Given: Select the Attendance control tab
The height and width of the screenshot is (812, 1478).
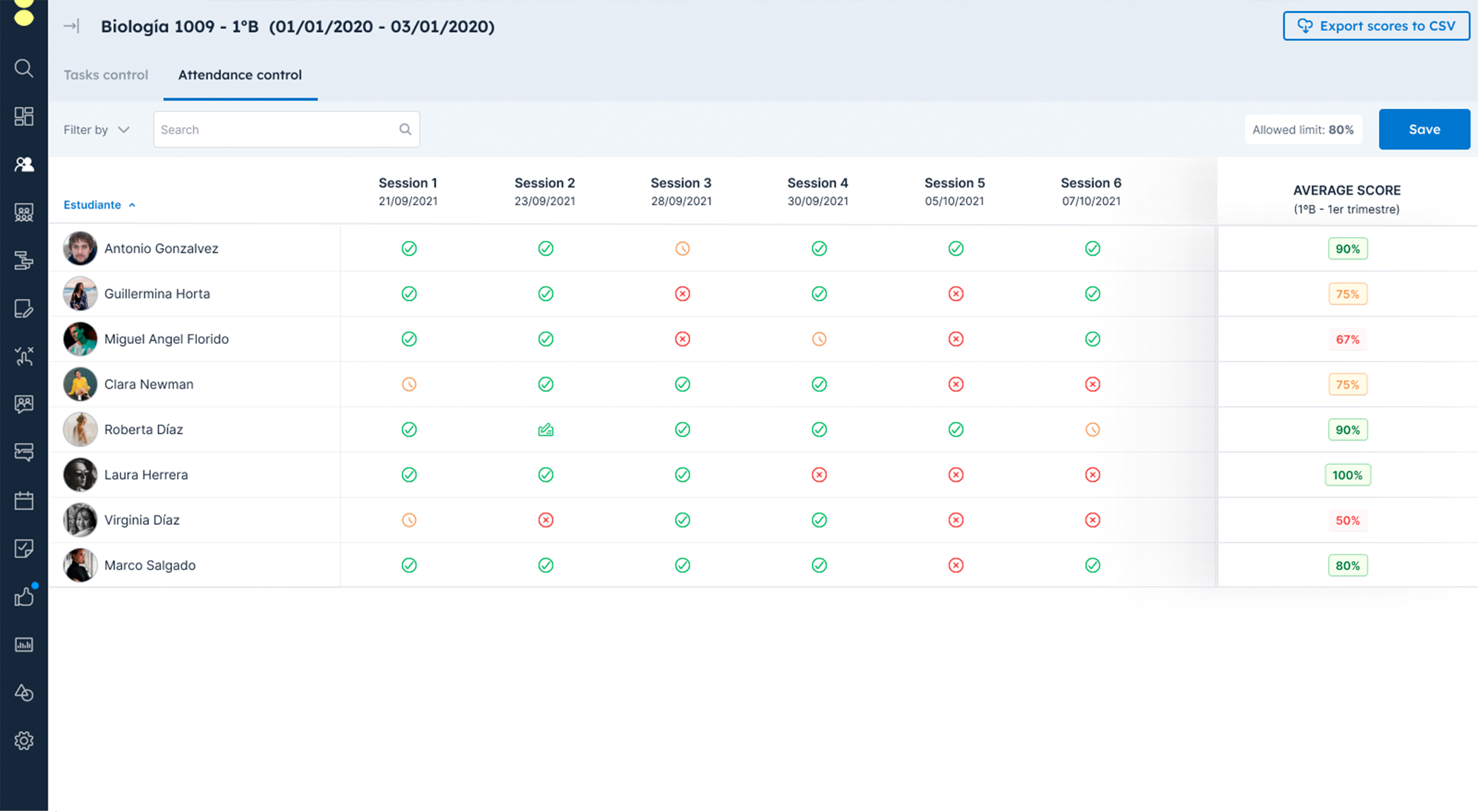Looking at the screenshot, I should point(240,74).
